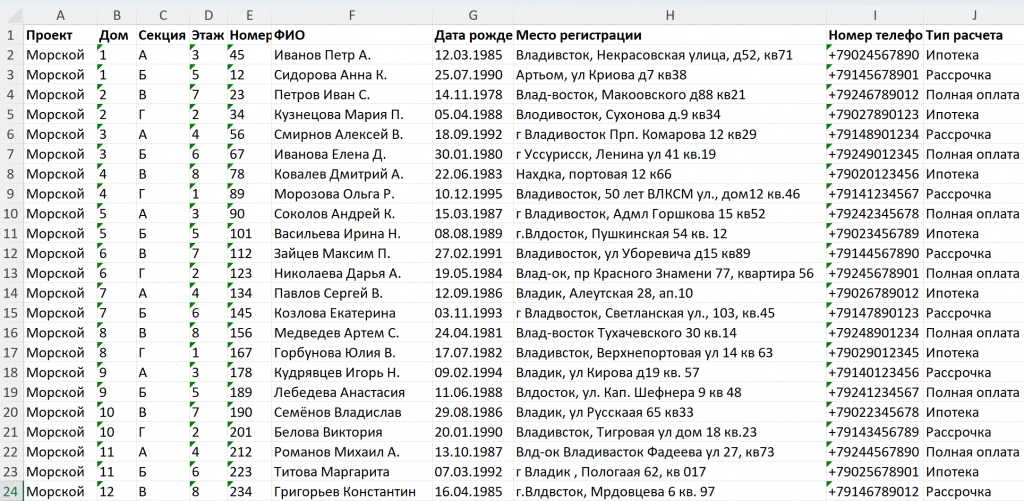Image resolution: width=1024 pixels, height=501 pixels.
Task: Select column F header
Action: pyautogui.click(x=351, y=15)
